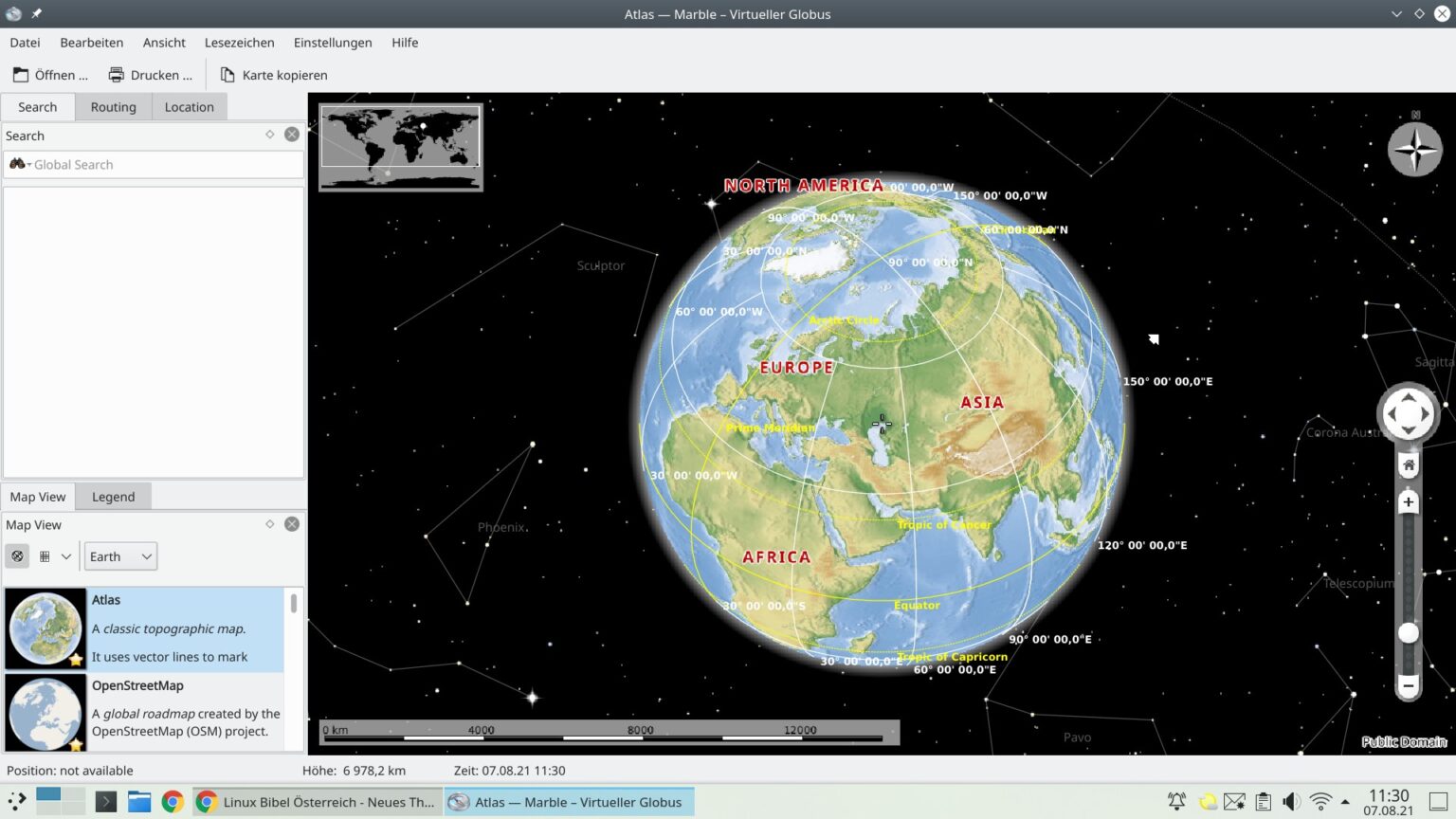Click the home icon on the zoom control
The width and height of the screenshot is (1456, 819).
click(1408, 464)
